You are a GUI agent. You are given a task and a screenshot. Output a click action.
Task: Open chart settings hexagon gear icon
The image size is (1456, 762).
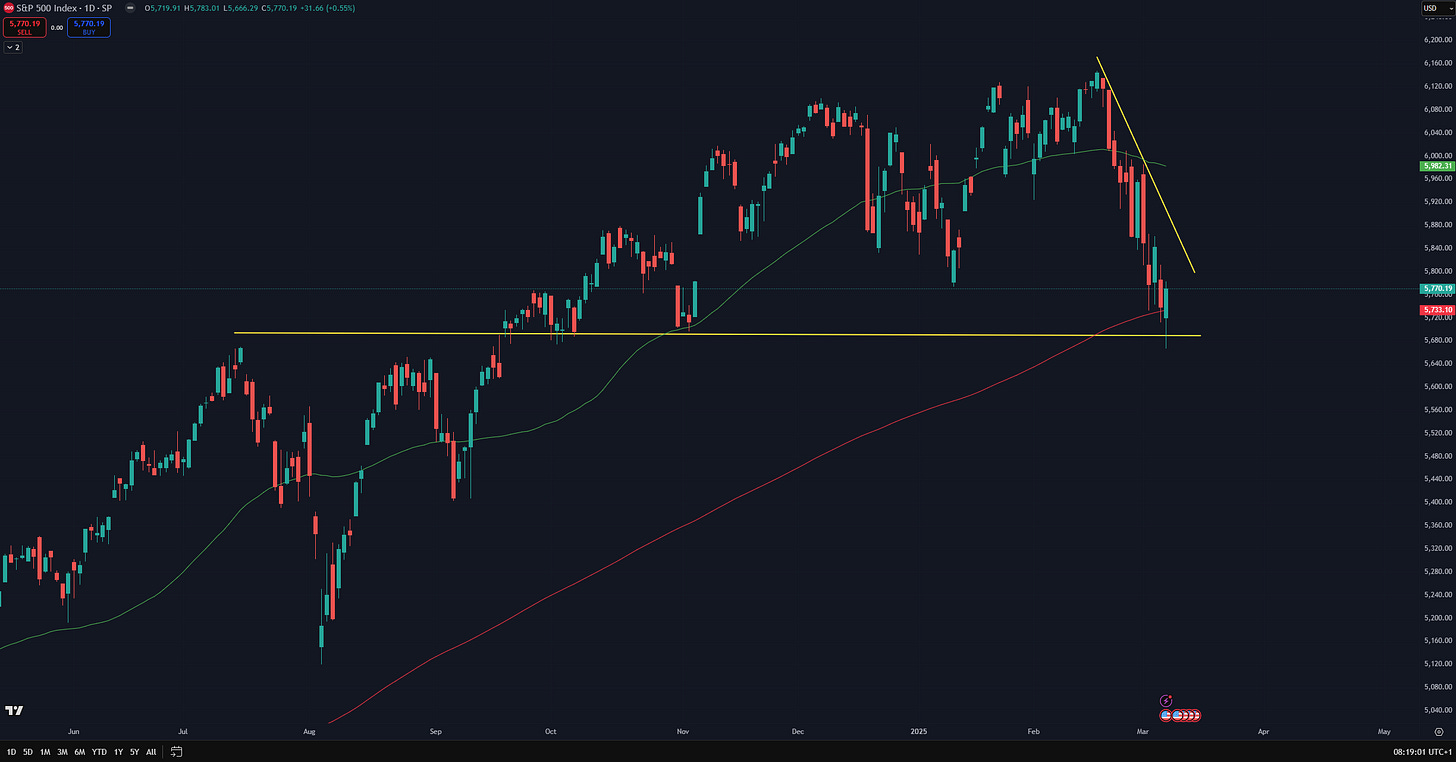[1437, 731]
